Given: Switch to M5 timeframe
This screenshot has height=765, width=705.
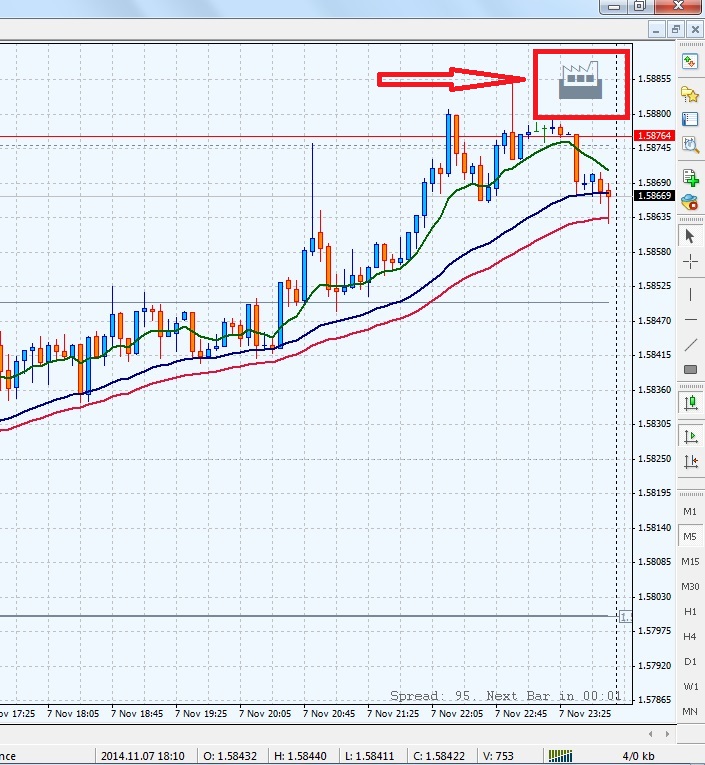Looking at the screenshot, I should [690, 537].
